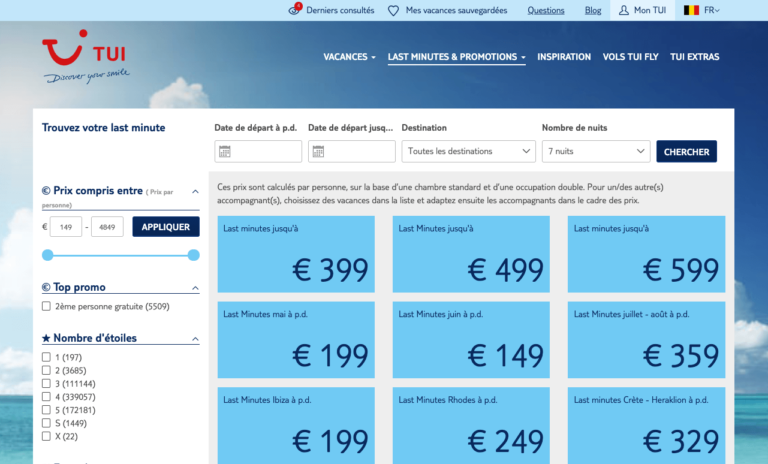Go to Vols TUI Fly
This screenshot has width=768, height=464.
pyautogui.click(x=630, y=57)
